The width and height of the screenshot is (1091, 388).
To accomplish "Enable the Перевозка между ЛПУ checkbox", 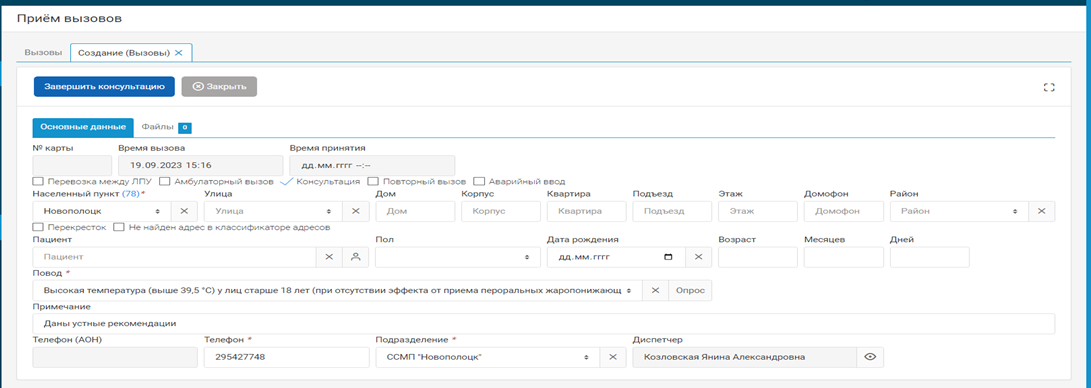I will [x=38, y=181].
